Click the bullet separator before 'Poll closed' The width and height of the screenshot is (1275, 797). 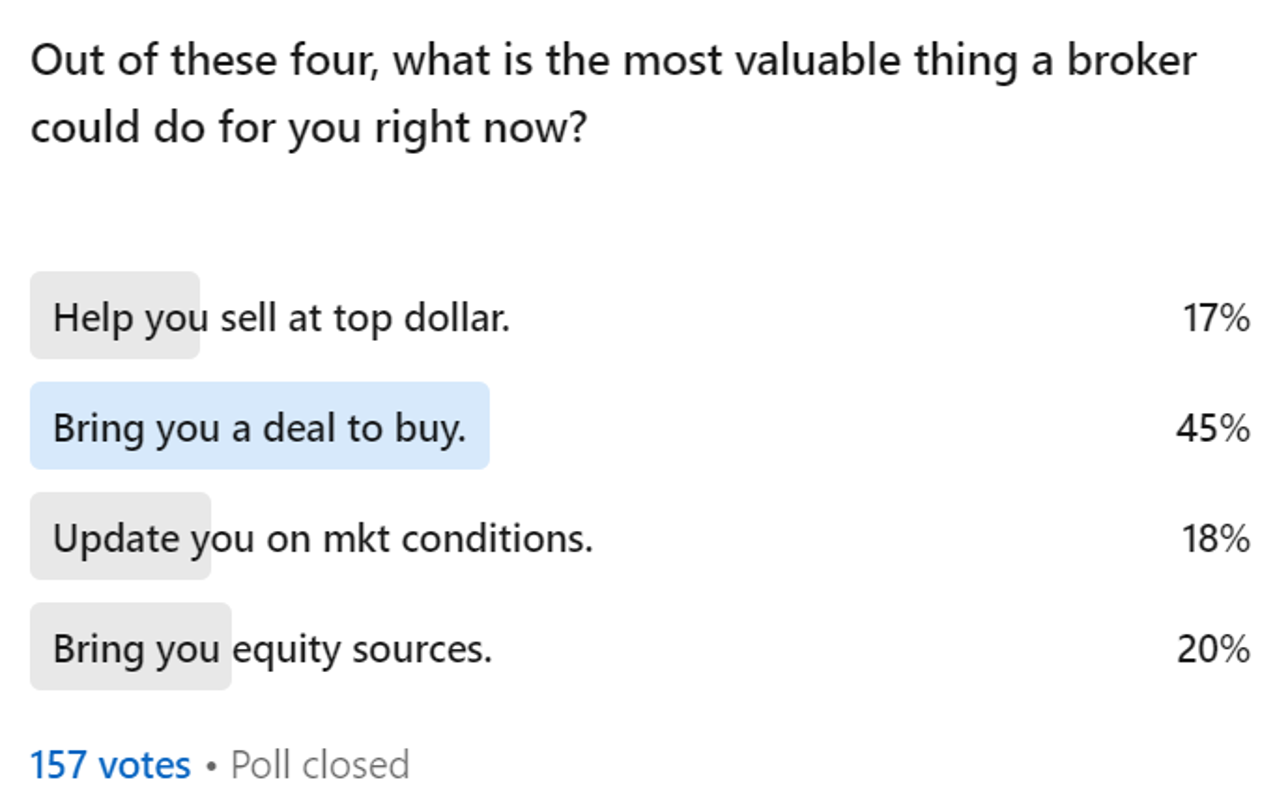(211, 766)
